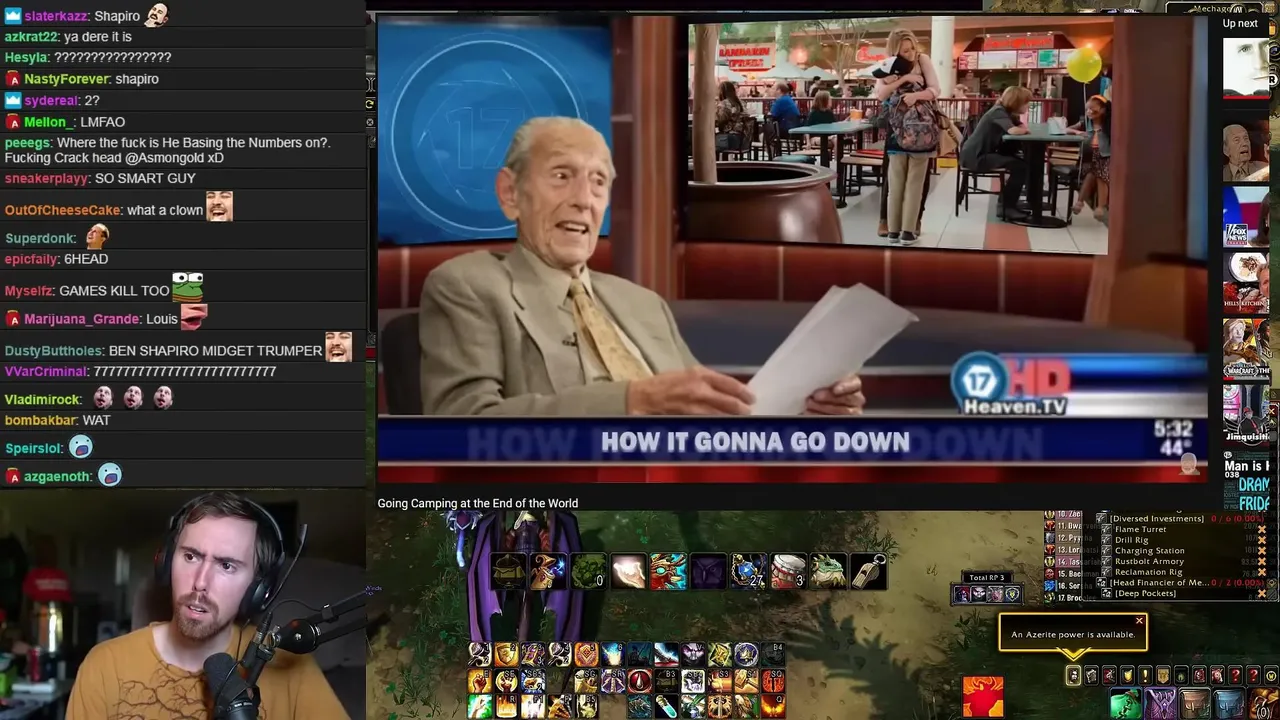Click the blue emote after Speirslol
Screen dimensions: 1280x720
click(81, 447)
